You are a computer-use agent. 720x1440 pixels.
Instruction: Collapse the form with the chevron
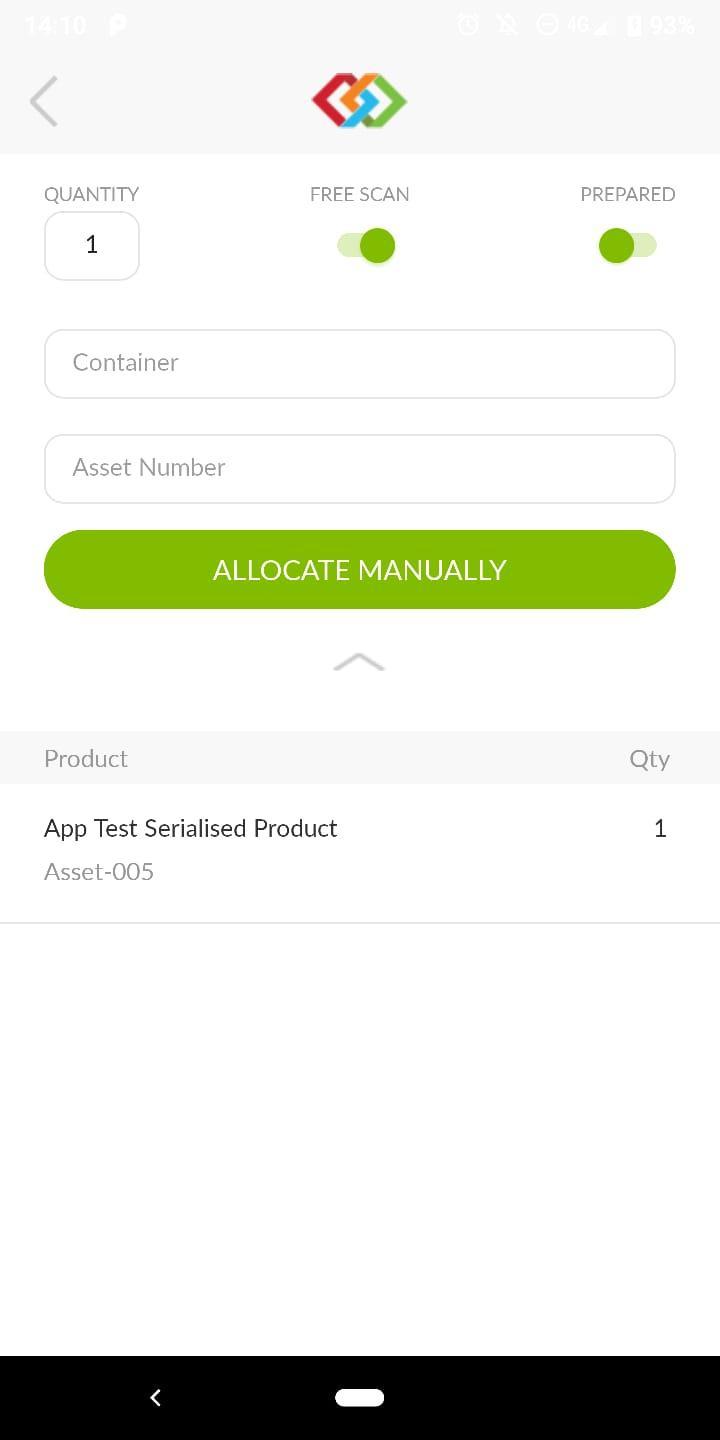[x=359, y=662]
